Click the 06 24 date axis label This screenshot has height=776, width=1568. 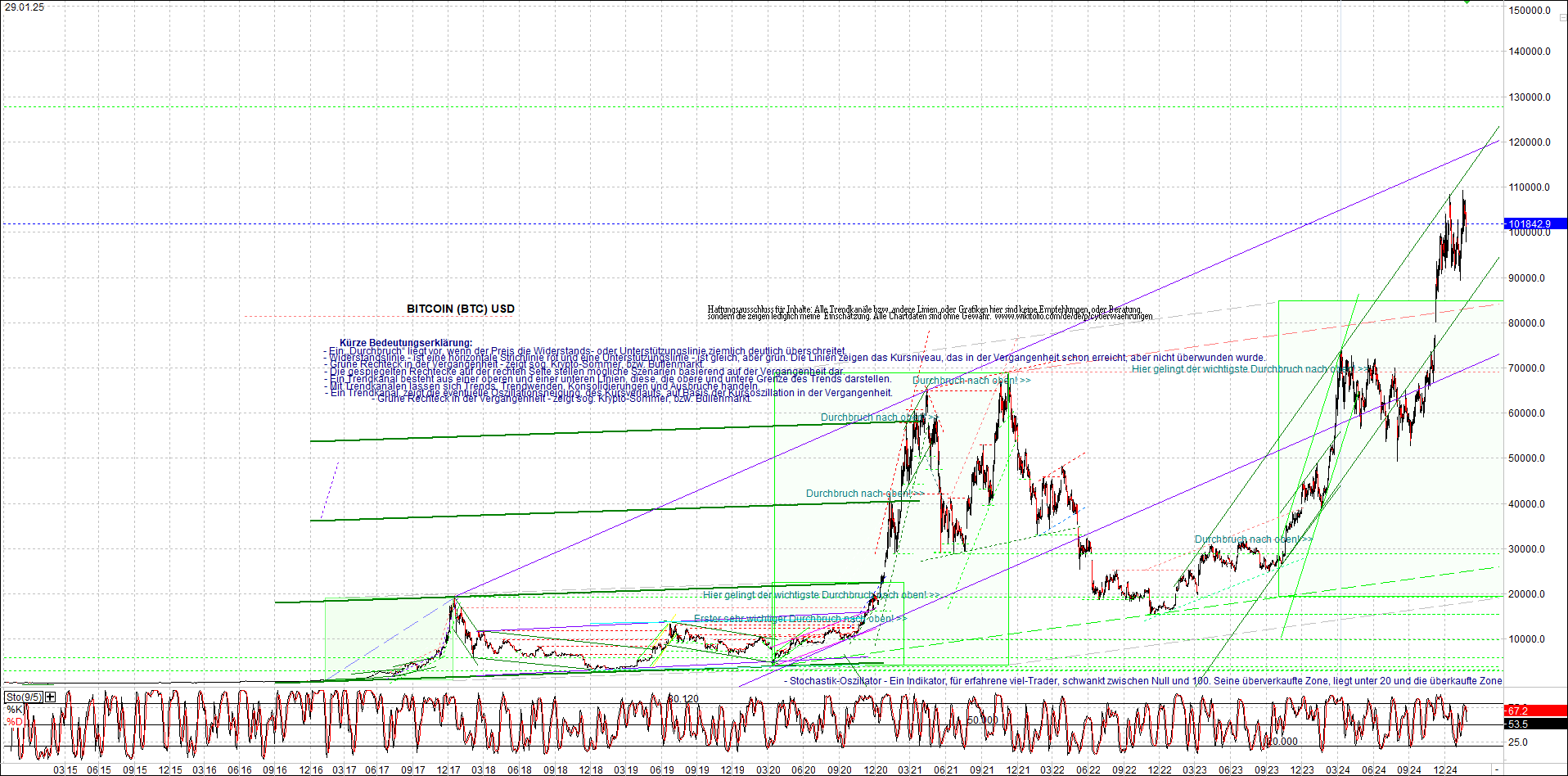tap(1373, 770)
